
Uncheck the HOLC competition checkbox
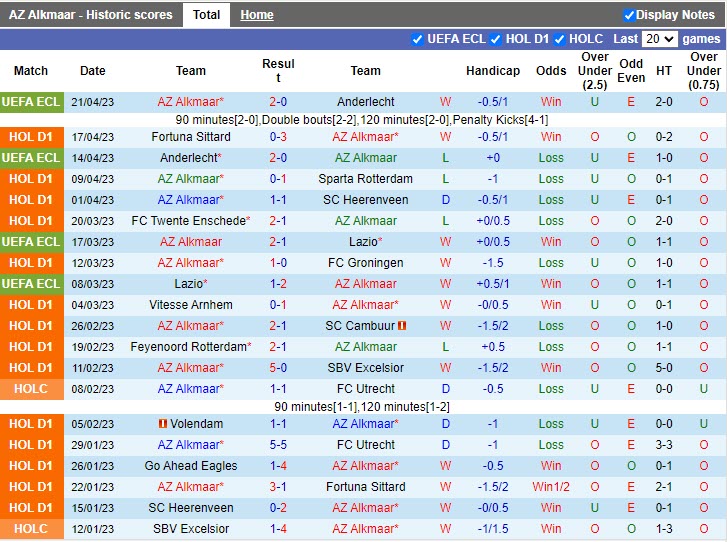pos(560,39)
